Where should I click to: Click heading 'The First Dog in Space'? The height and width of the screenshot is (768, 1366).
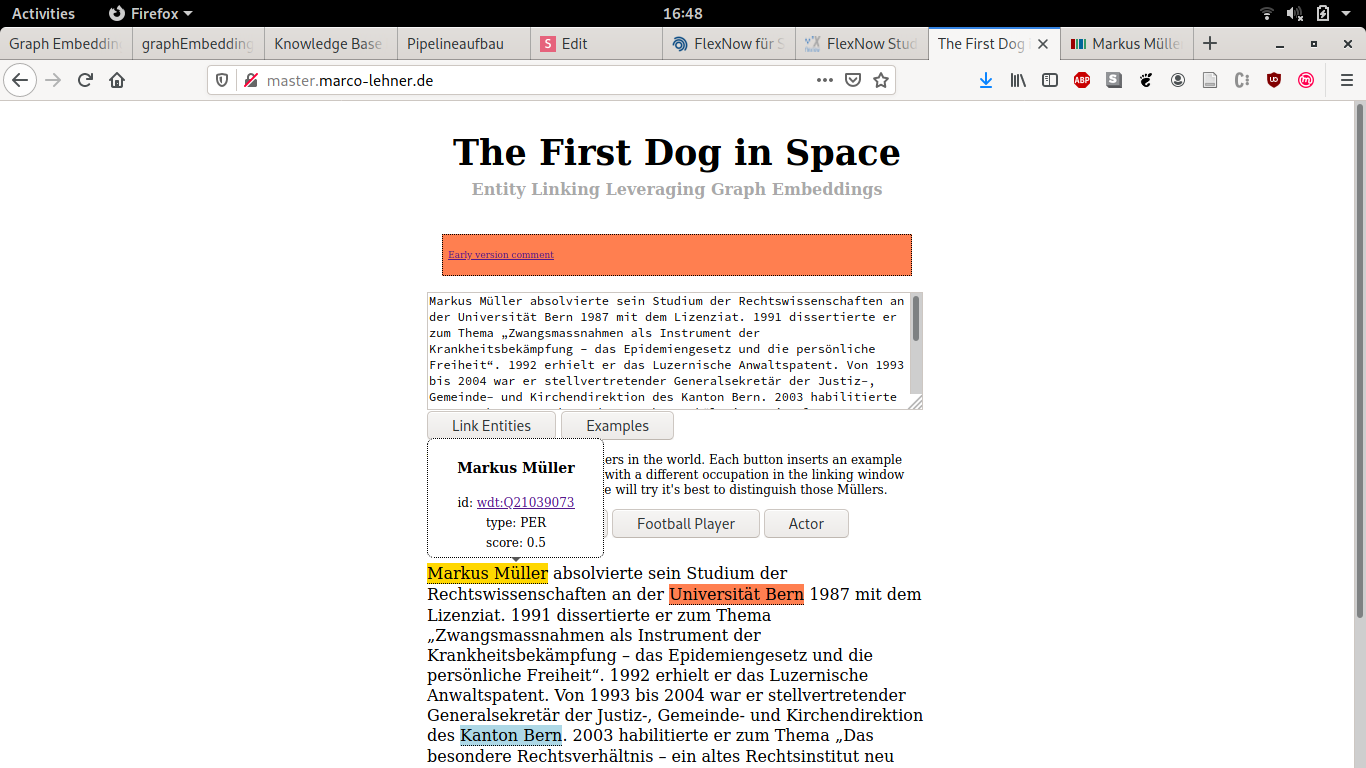677,152
